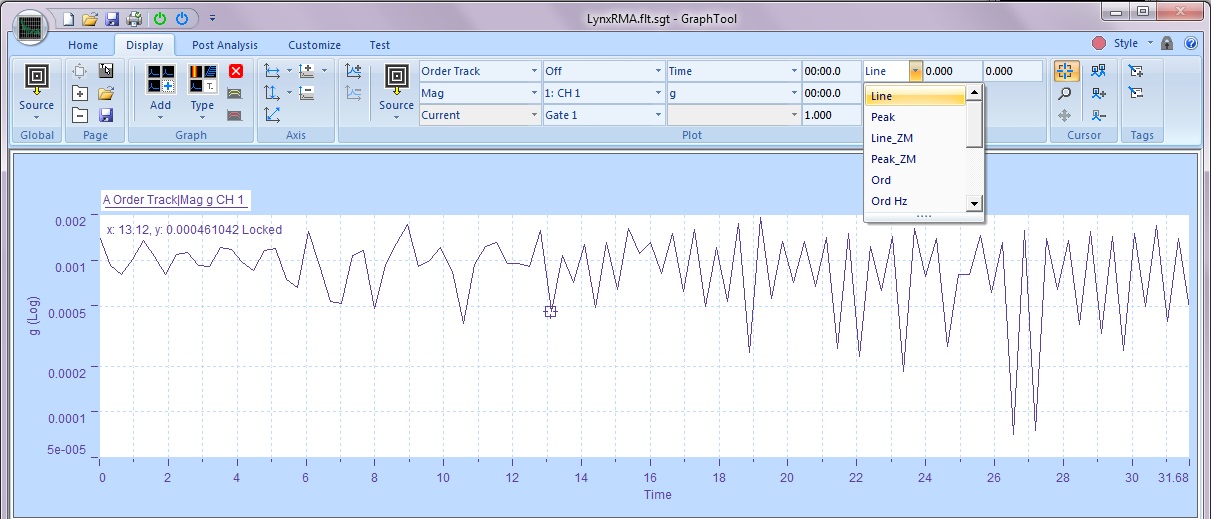Click the first 00:00.0 time field
The width and height of the screenshot is (1211, 519).
[x=830, y=71]
